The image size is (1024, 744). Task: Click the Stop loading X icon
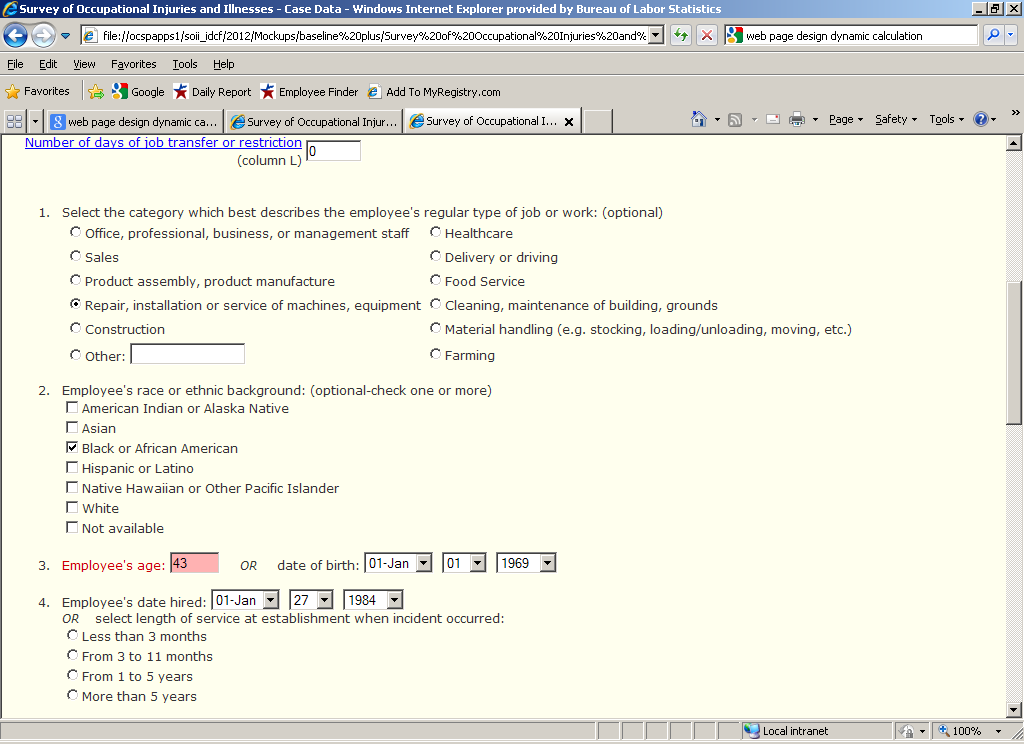pyautogui.click(x=706, y=36)
